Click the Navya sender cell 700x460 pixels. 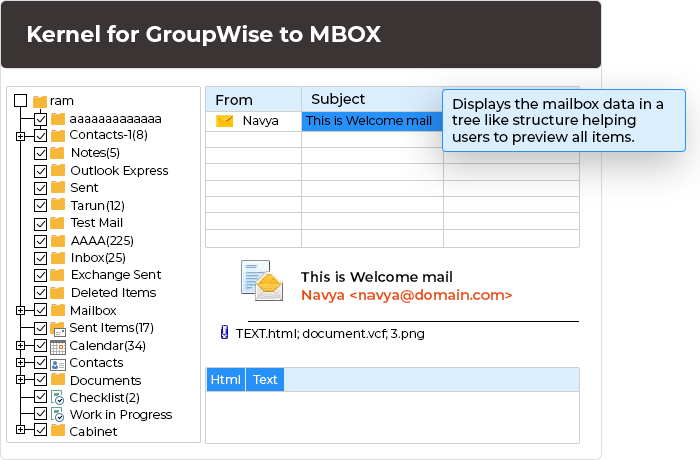point(254,121)
